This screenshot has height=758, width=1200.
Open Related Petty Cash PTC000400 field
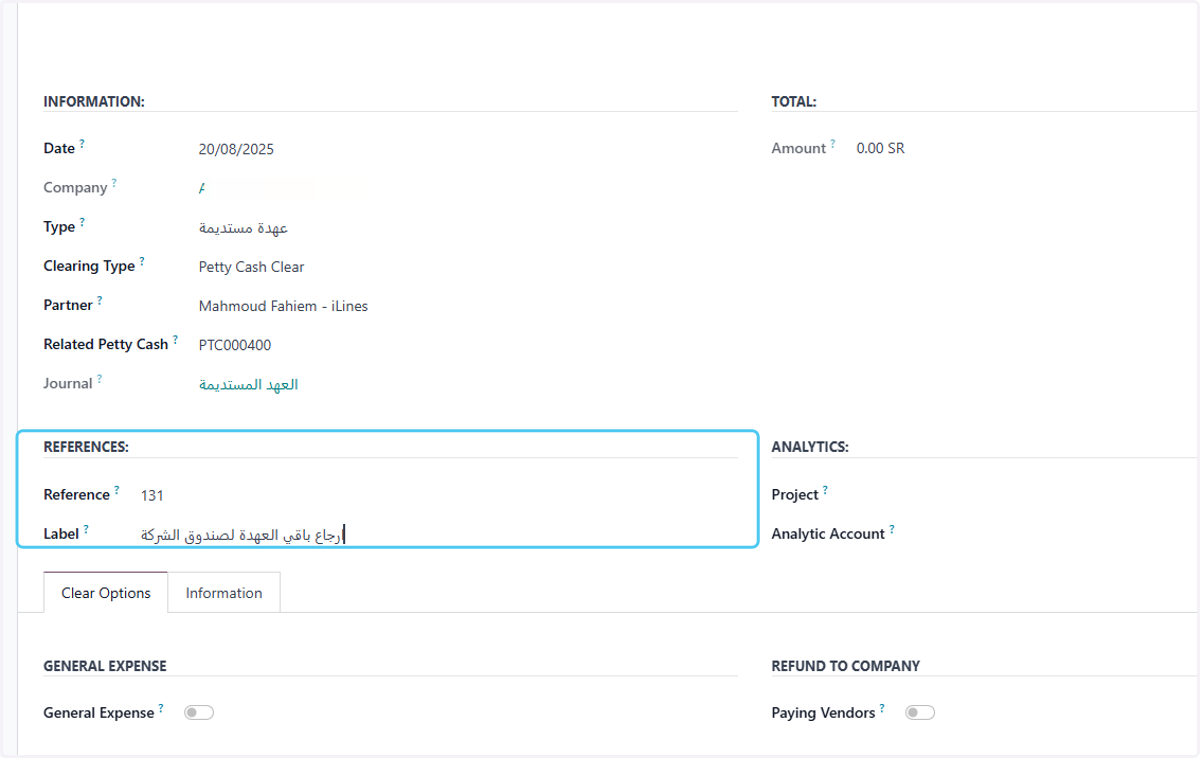point(235,345)
